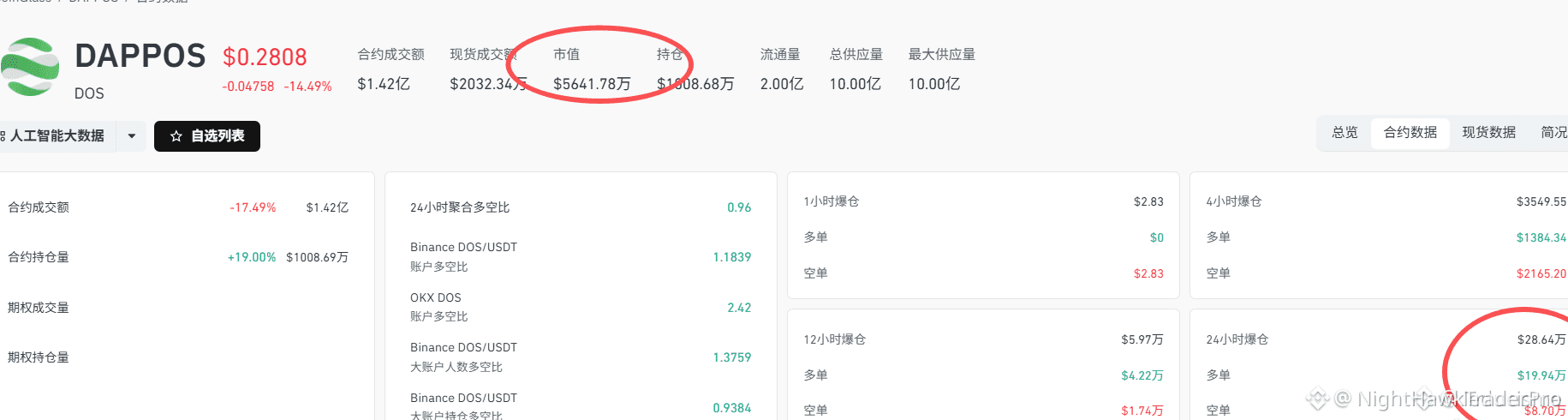Add DAPPOS to 自选列表 watchlist

[207, 136]
